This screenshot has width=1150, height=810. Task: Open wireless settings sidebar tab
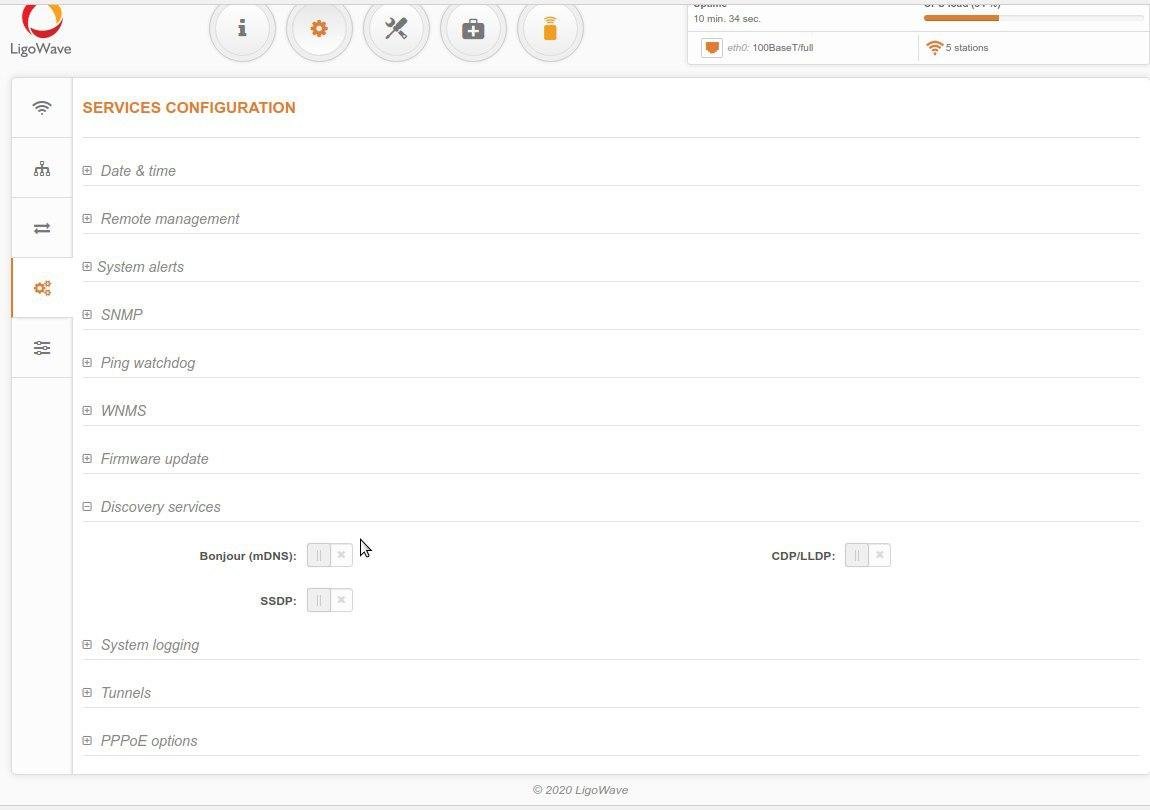(42, 108)
